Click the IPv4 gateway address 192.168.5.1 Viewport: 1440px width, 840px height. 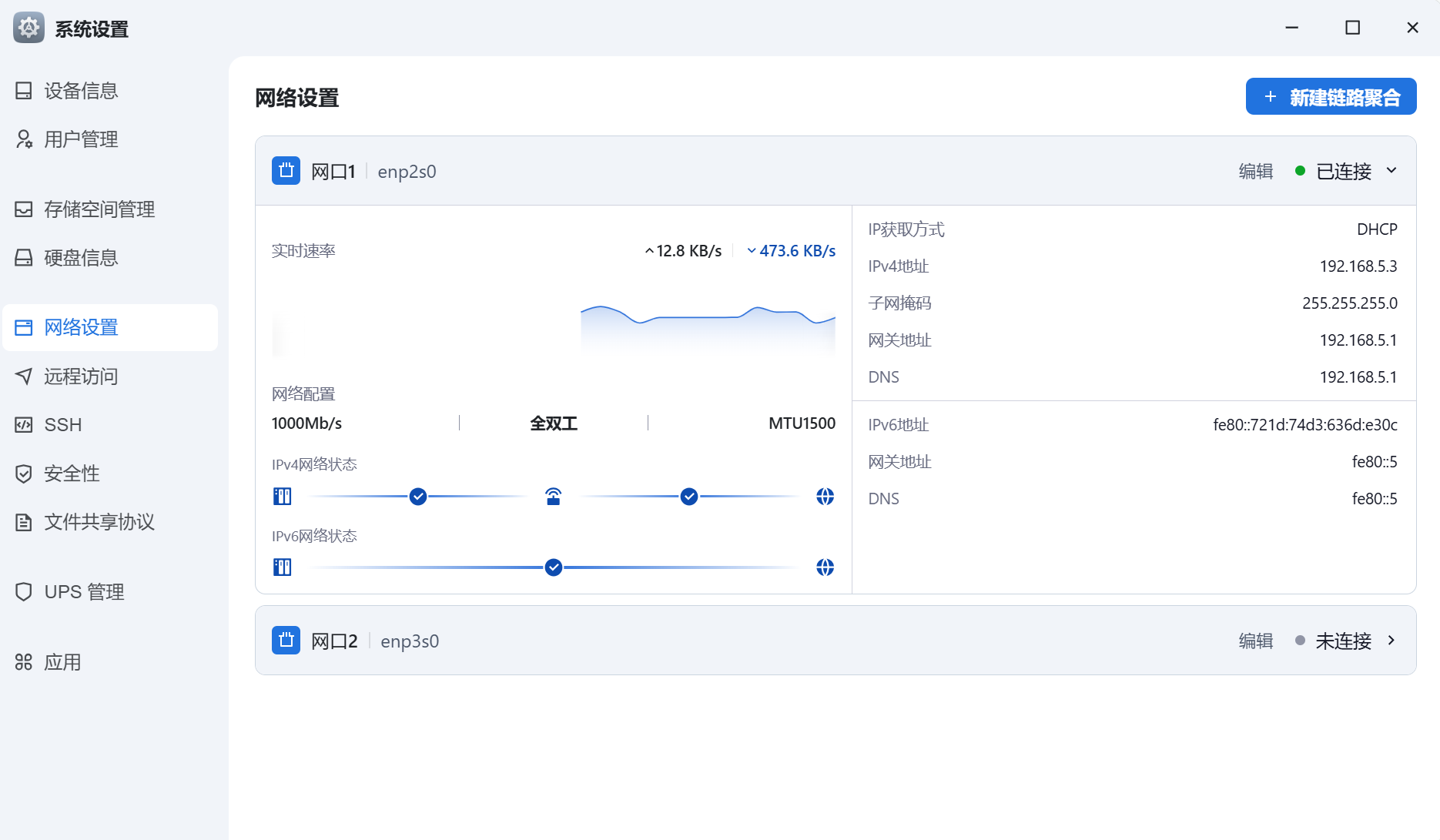click(x=1358, y=340)
